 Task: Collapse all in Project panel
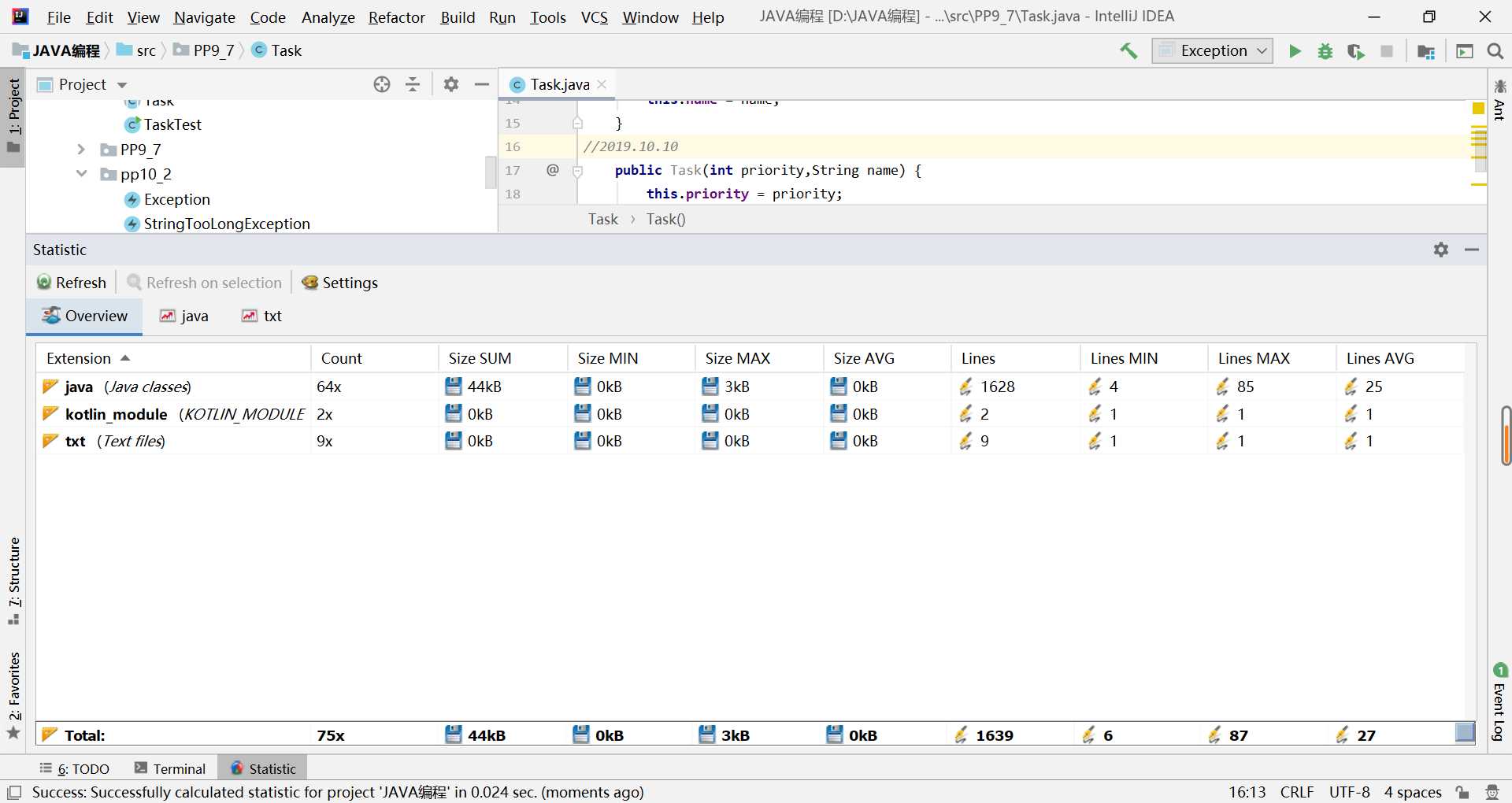(x=413, y=84)
